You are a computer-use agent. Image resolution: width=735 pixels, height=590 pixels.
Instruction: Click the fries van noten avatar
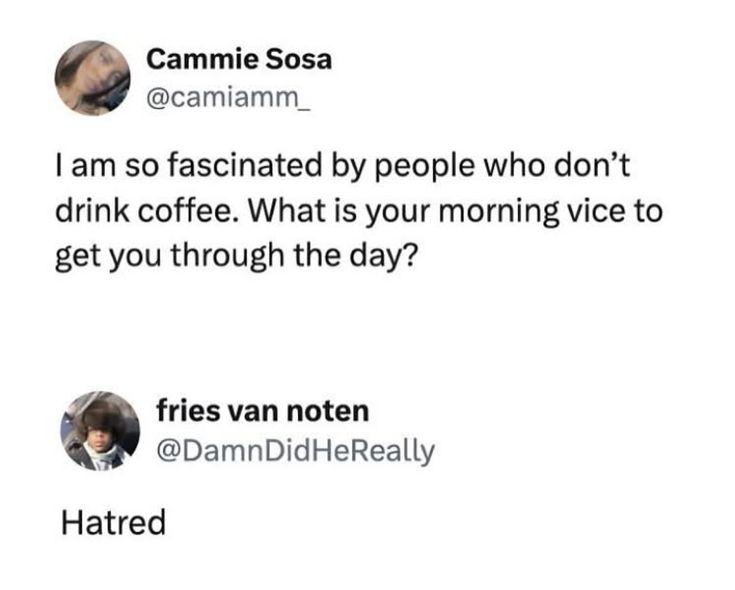[x=101, y=430]
